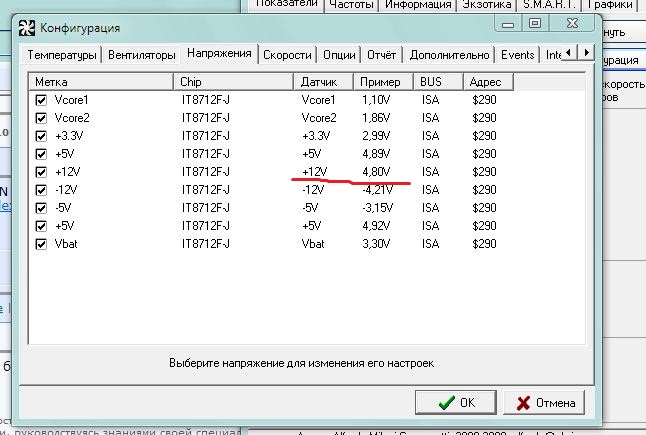Toggle the -12V row checkbox

(41, 190)
